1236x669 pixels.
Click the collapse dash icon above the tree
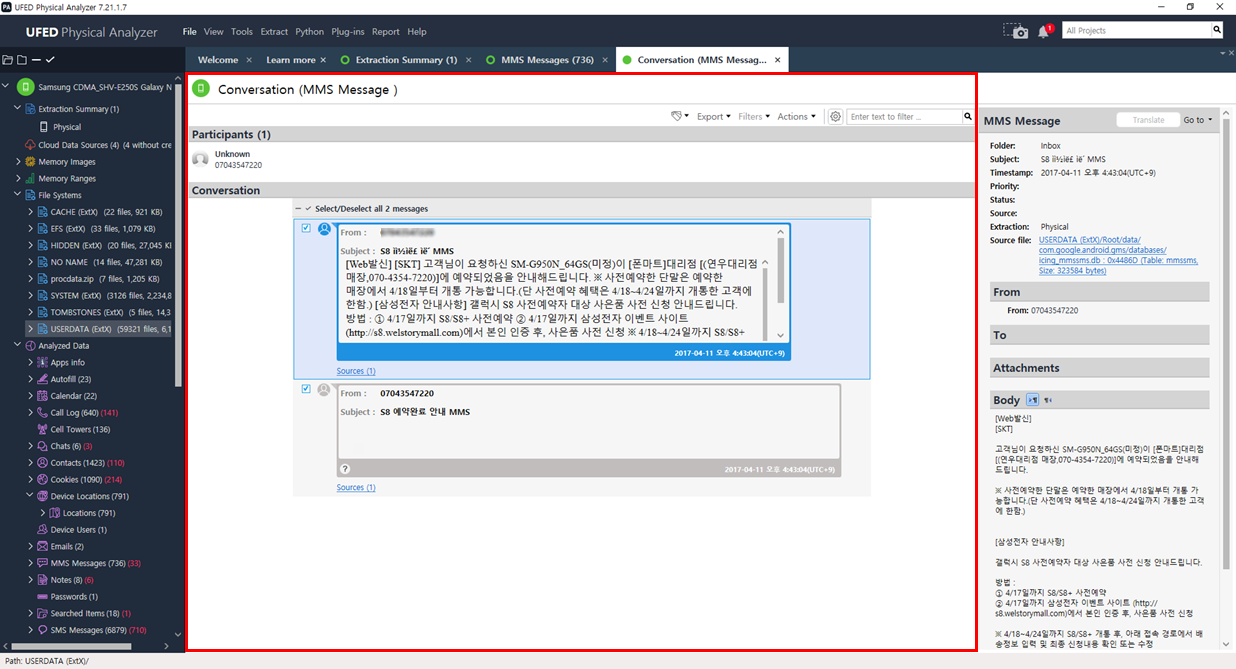36,60
